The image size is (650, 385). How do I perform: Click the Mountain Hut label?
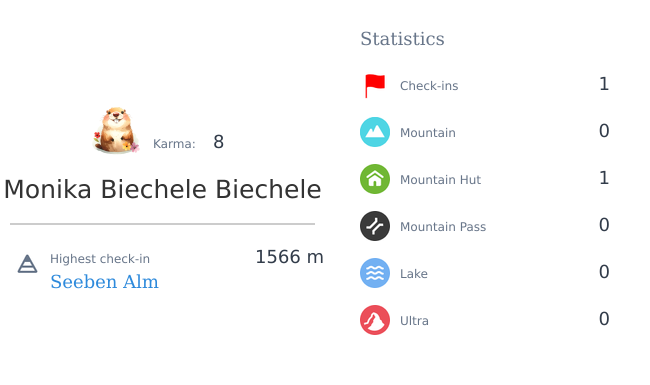click(x=440, y=179)
